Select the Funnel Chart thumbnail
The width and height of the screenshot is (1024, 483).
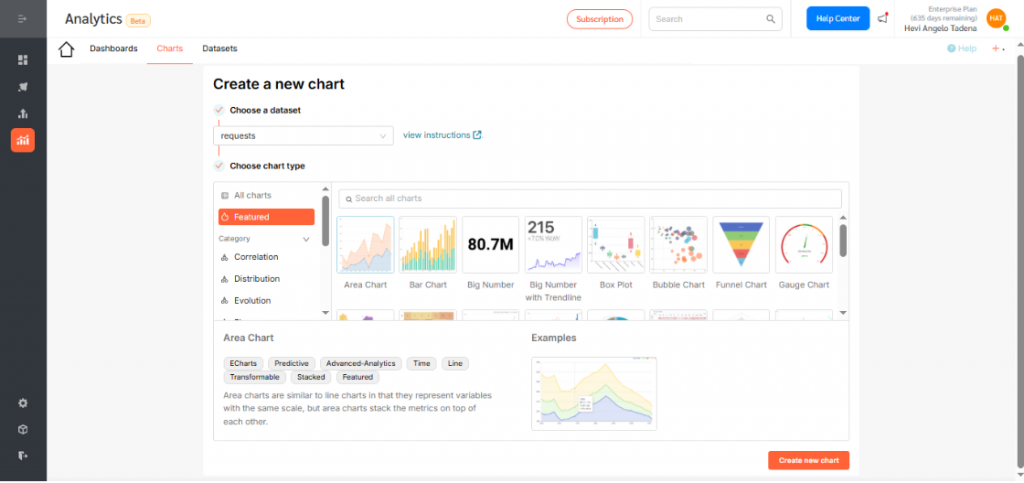[741, 245]
